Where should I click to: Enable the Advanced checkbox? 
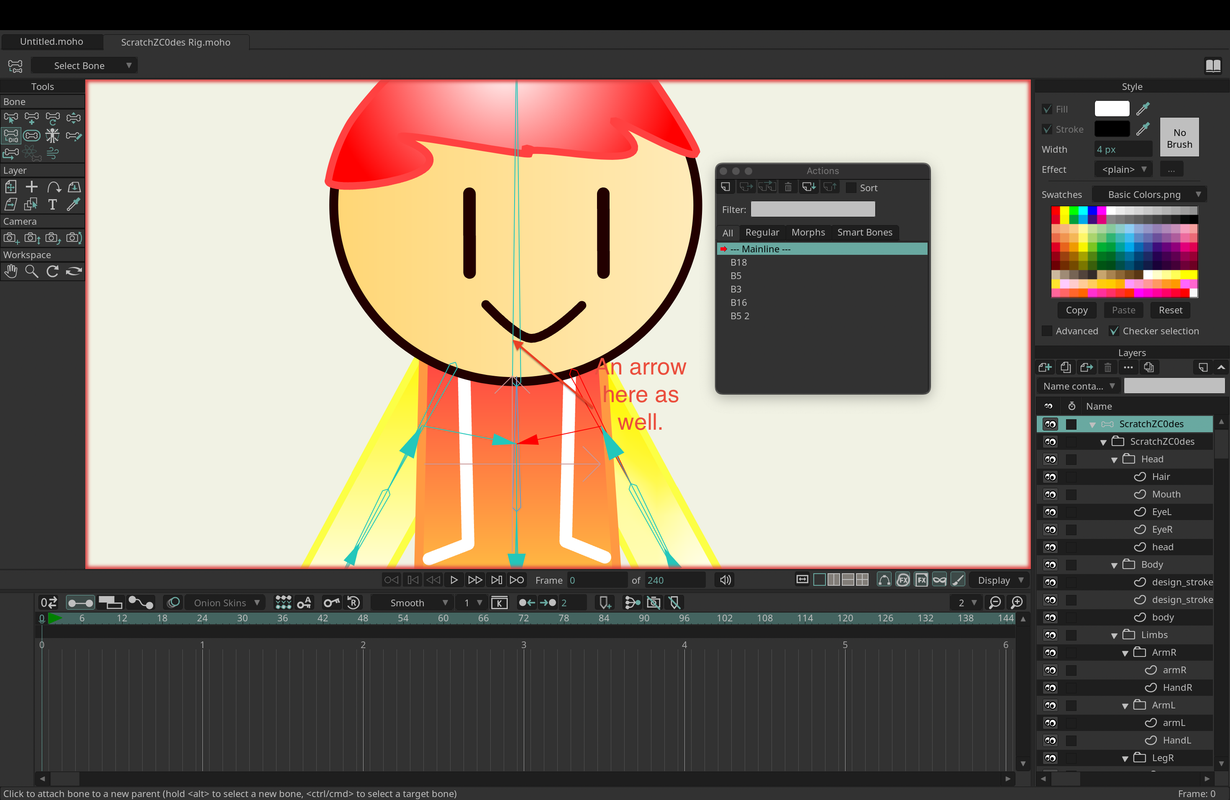(x=1047, y=331)
